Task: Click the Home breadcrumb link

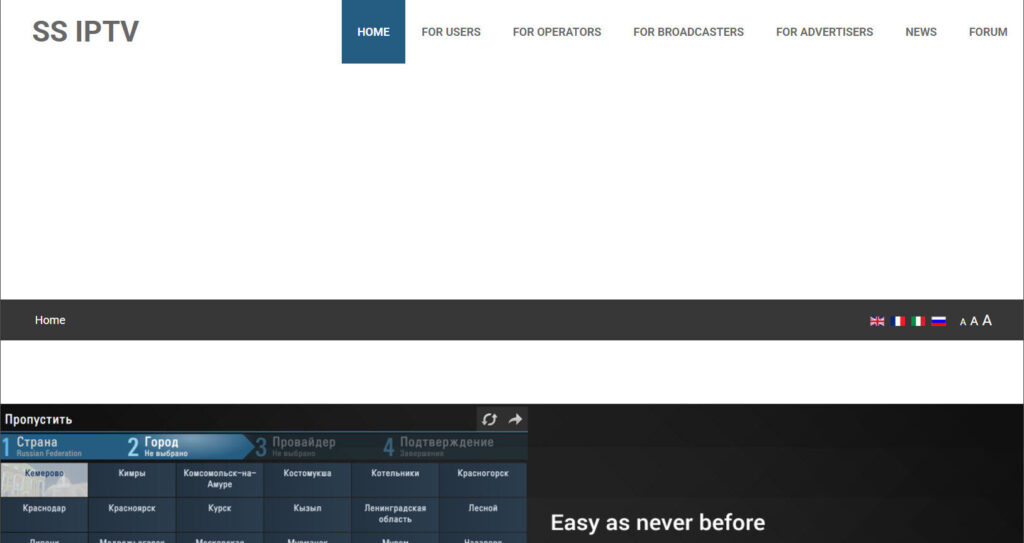Action: pyautogui.click(x=50, y=320)
